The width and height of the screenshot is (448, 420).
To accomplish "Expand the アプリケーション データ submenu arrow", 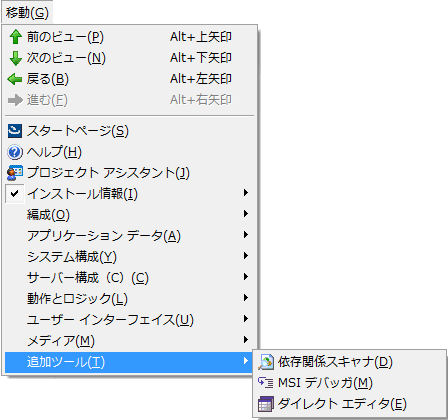I will 246,235.
